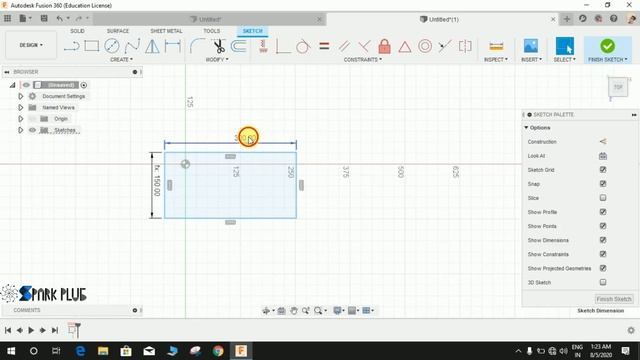Screen dimensions: 640x360
Task: Toggle the Sketch Grid checkbox
Action: pos(603,170)
